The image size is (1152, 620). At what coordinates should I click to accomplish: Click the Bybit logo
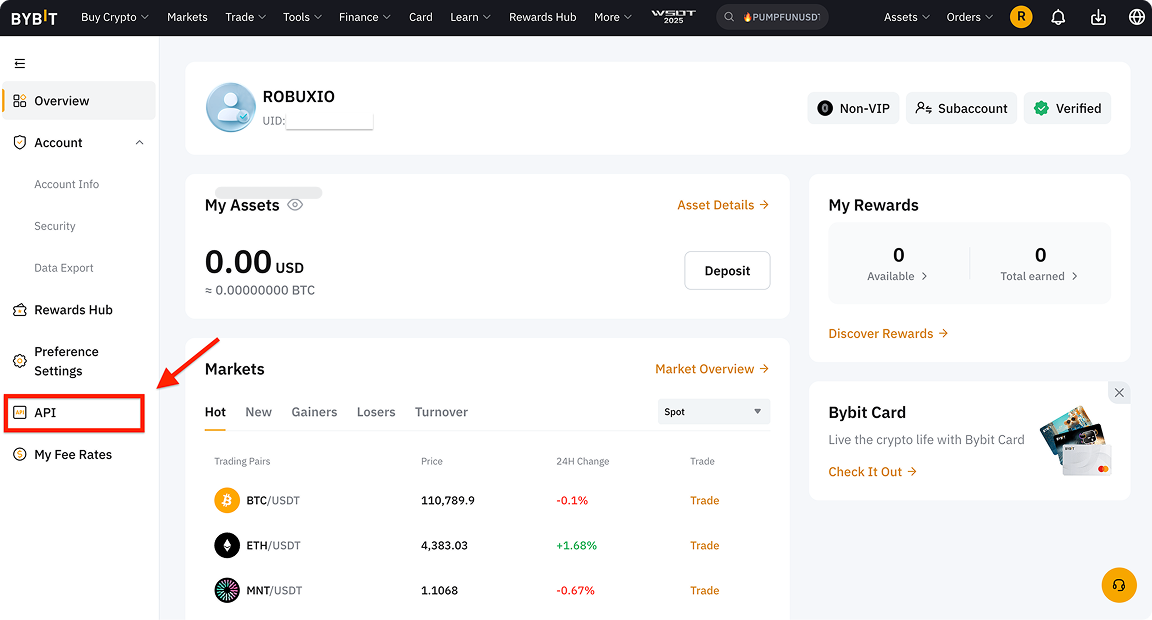pos(34,18)
